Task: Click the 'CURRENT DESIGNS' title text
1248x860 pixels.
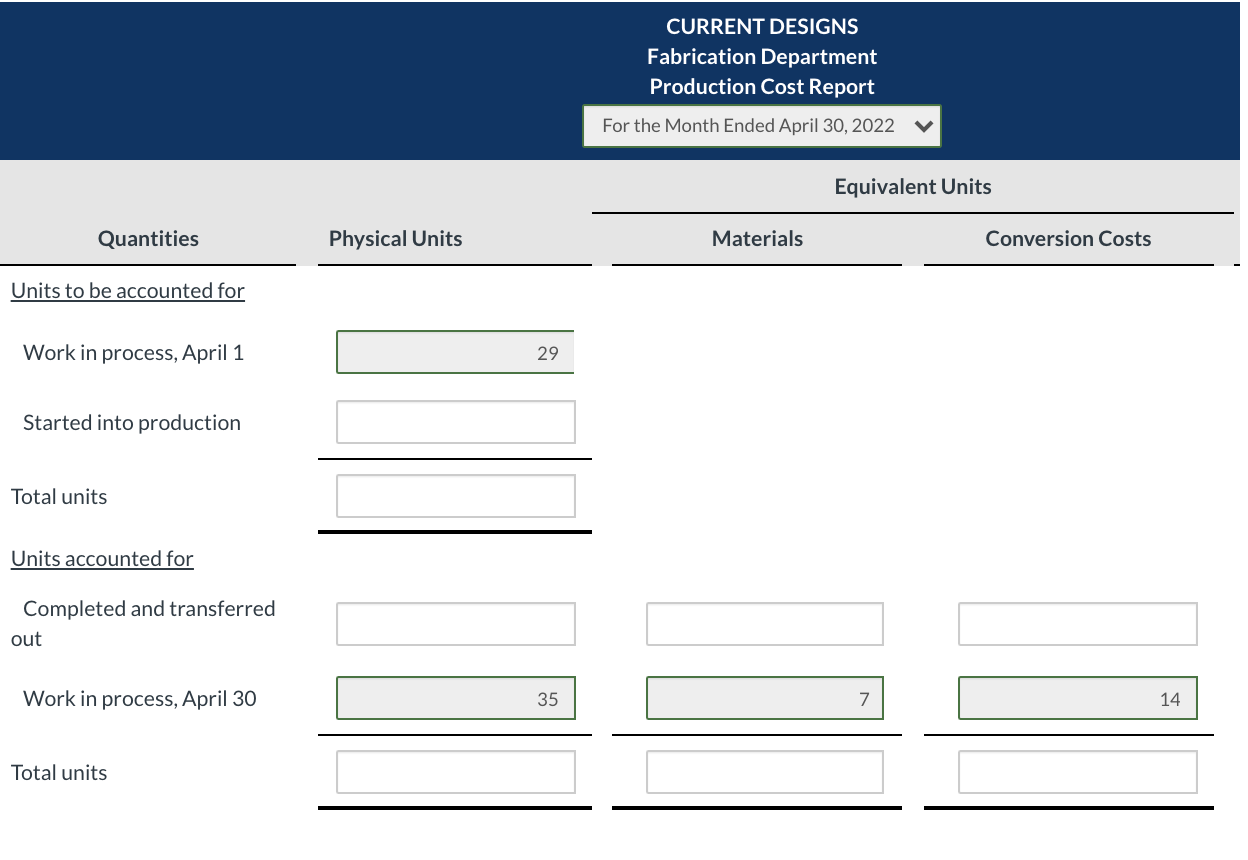Action: (762, 27)
